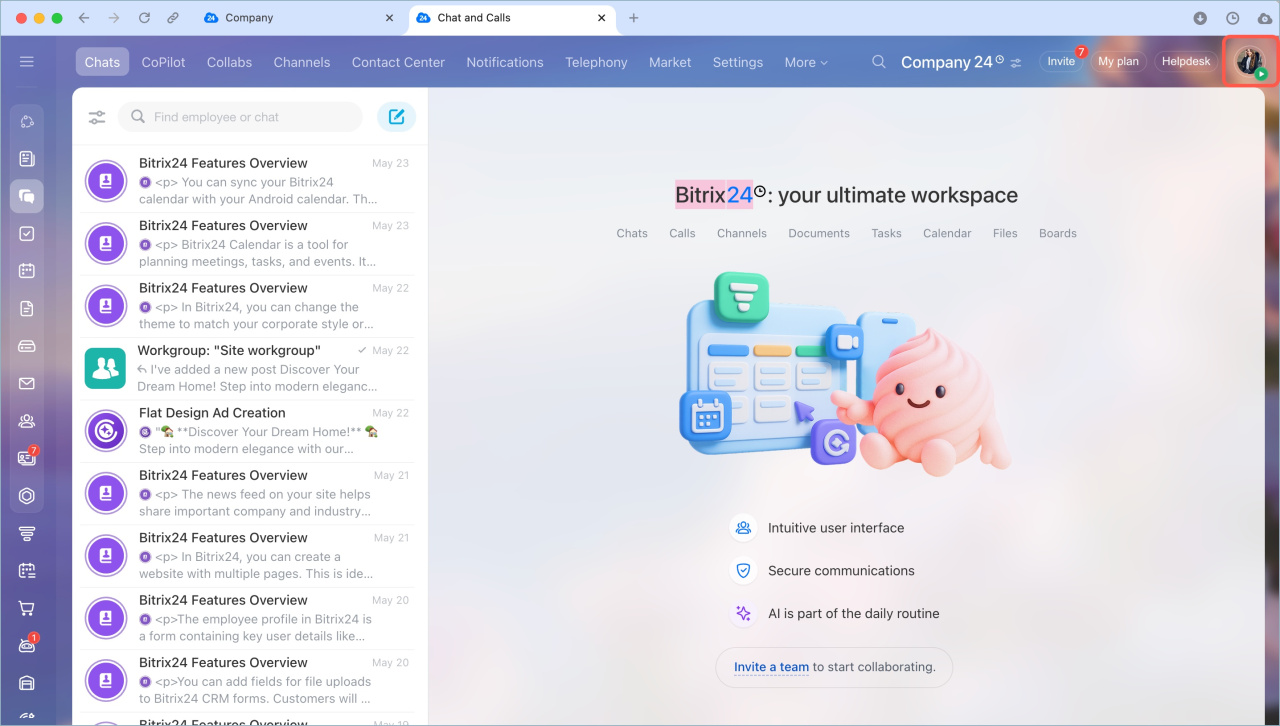Open Calendar from the left sidebar
1280x726 pixels.
click(27, 271)
